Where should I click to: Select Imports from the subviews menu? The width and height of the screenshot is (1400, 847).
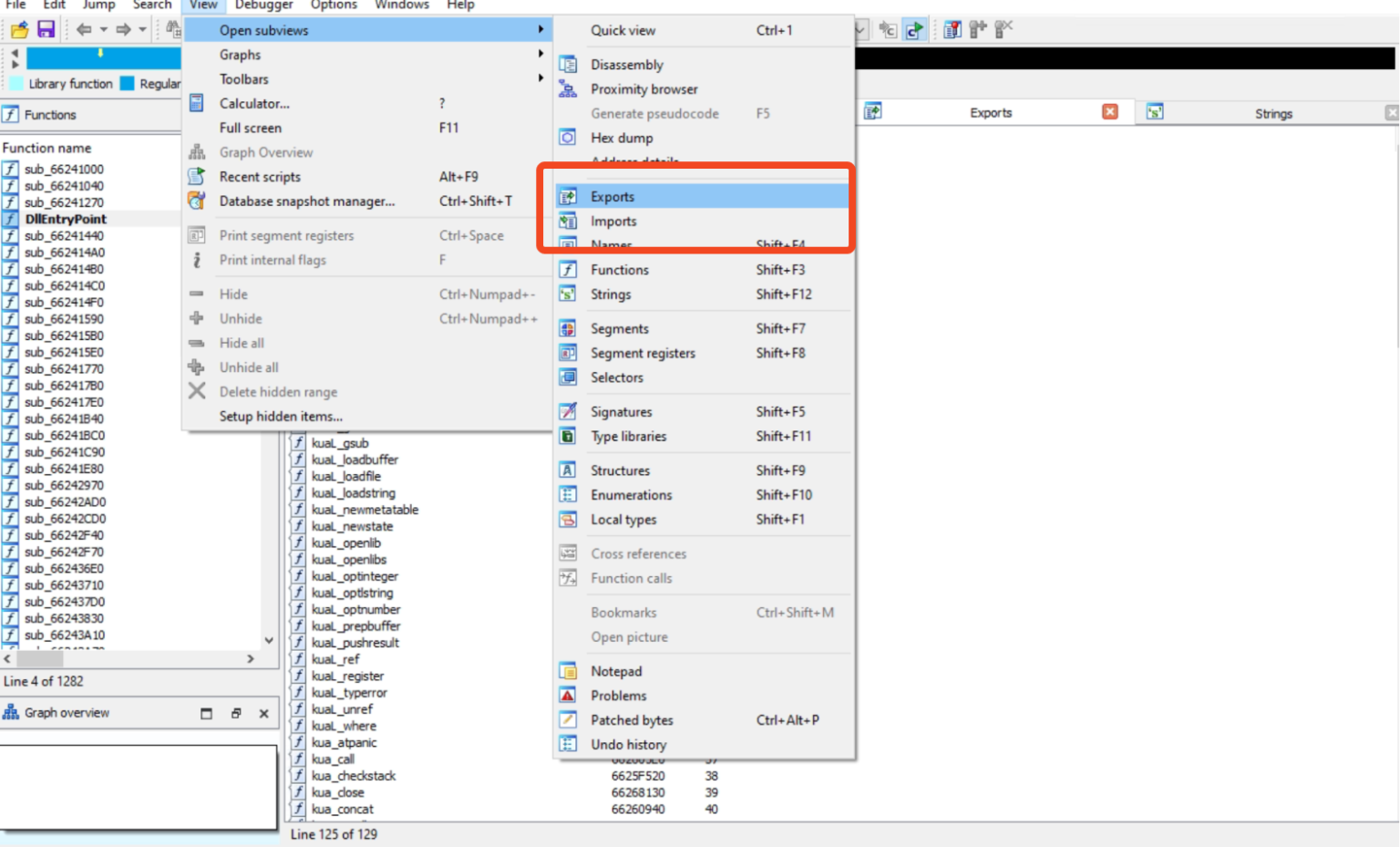615,221
